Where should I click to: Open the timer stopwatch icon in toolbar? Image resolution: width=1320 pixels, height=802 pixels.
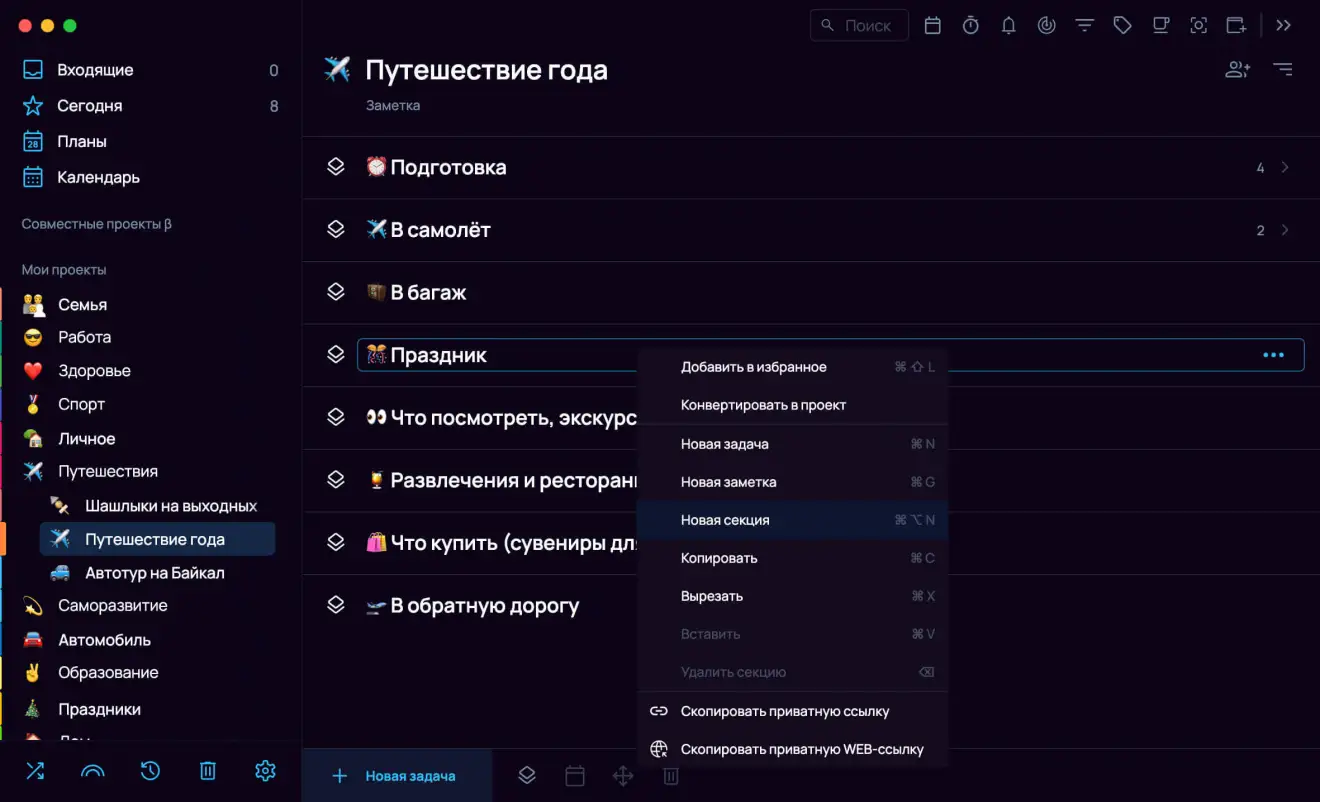(970, 26)
